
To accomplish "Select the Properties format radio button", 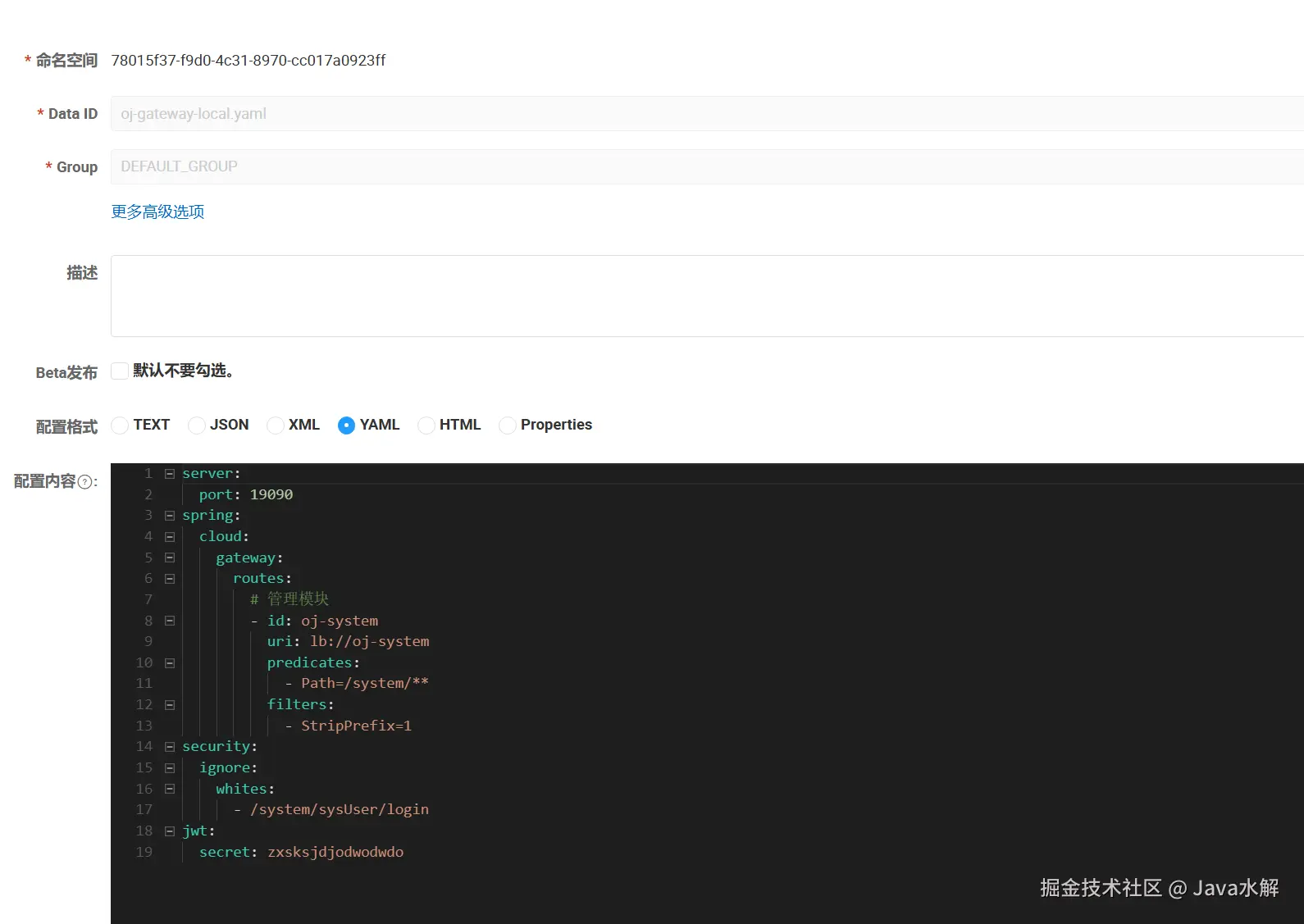I will point(507,425).
